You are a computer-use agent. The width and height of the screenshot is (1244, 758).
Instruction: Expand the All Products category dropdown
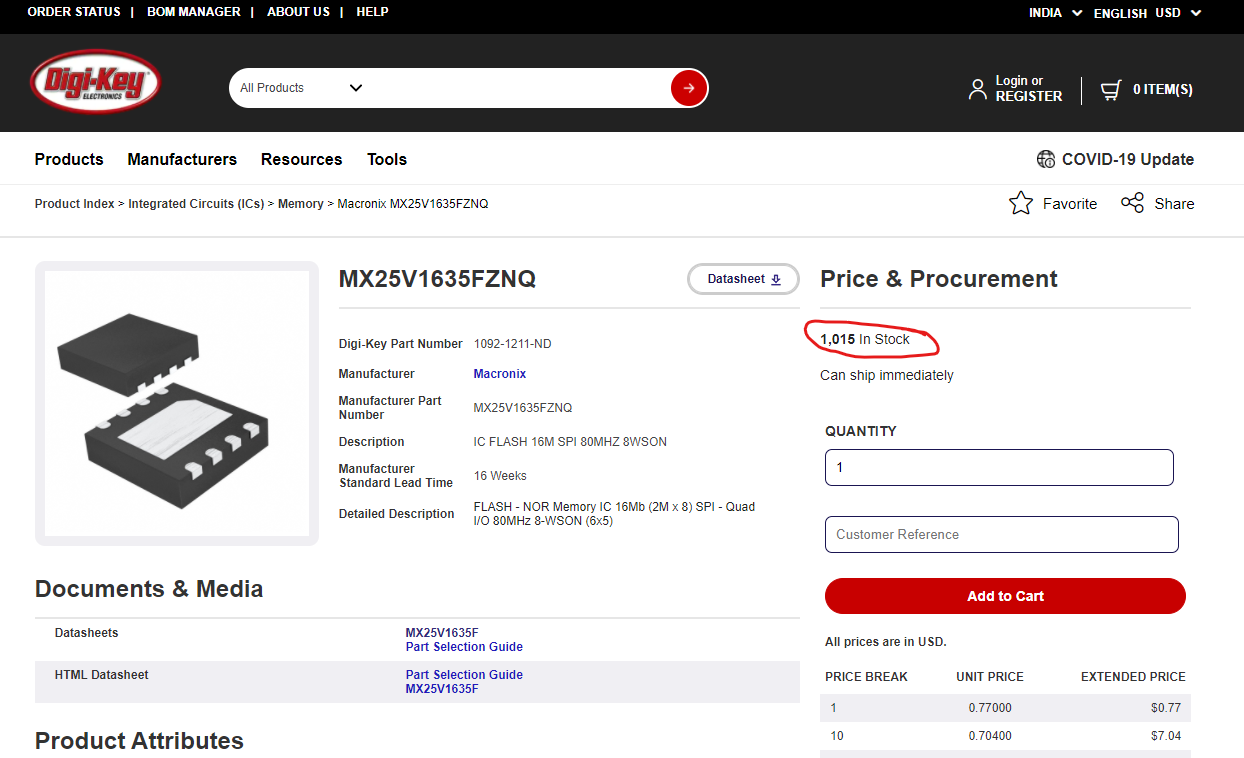click(x=300, y=88)
